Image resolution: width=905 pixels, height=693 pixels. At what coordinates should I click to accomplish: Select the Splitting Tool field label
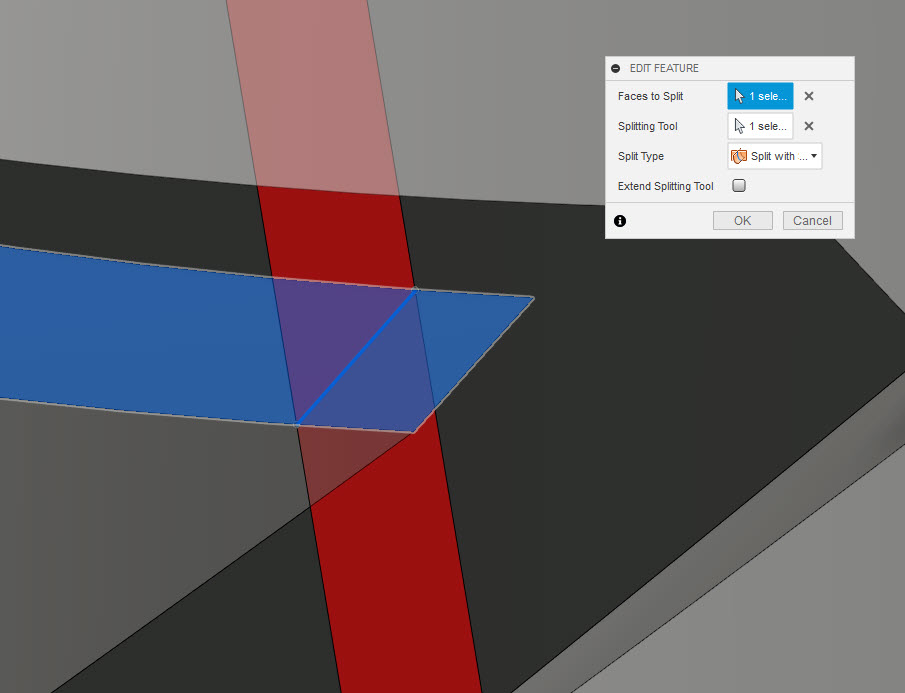(649, 126)
